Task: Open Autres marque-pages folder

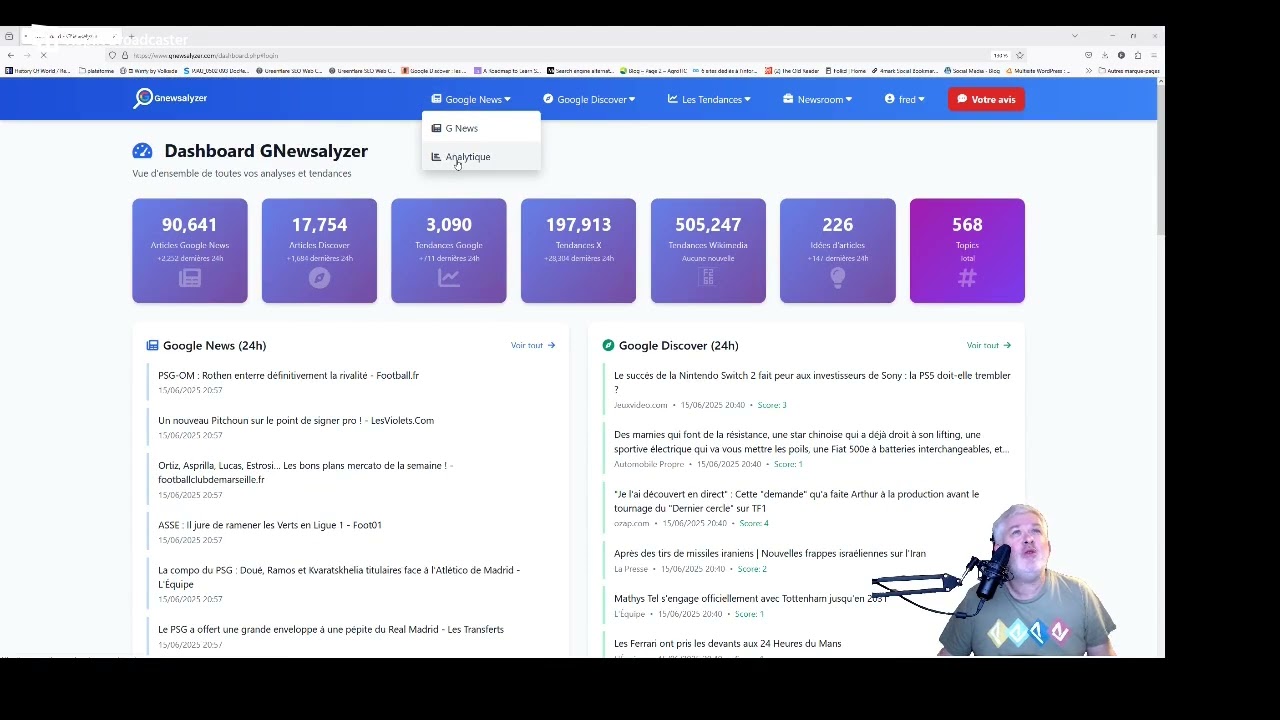Action: (x=1129, y=71)
